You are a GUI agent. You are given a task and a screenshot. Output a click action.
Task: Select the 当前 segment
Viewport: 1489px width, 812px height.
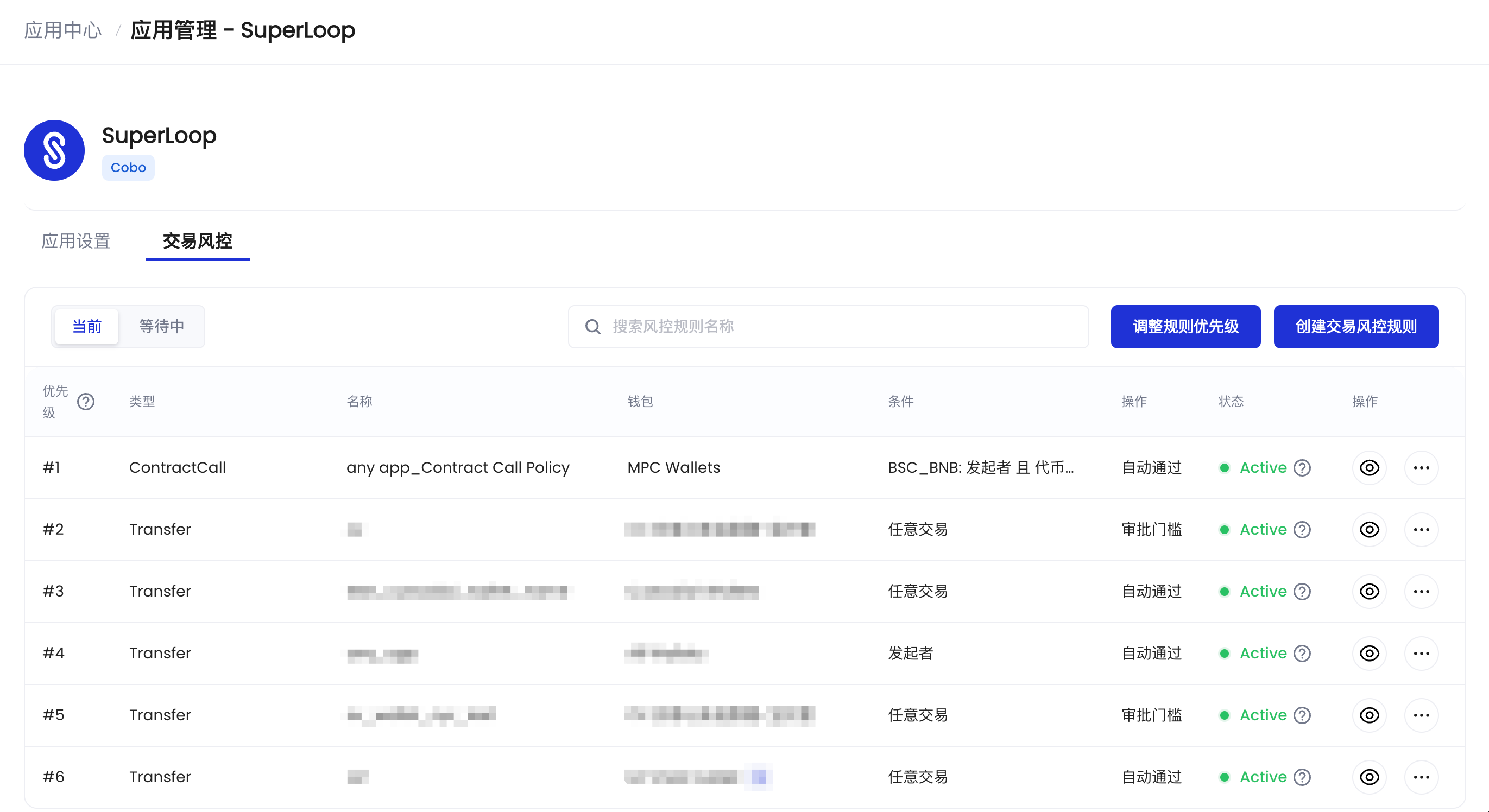click(87, 327)
